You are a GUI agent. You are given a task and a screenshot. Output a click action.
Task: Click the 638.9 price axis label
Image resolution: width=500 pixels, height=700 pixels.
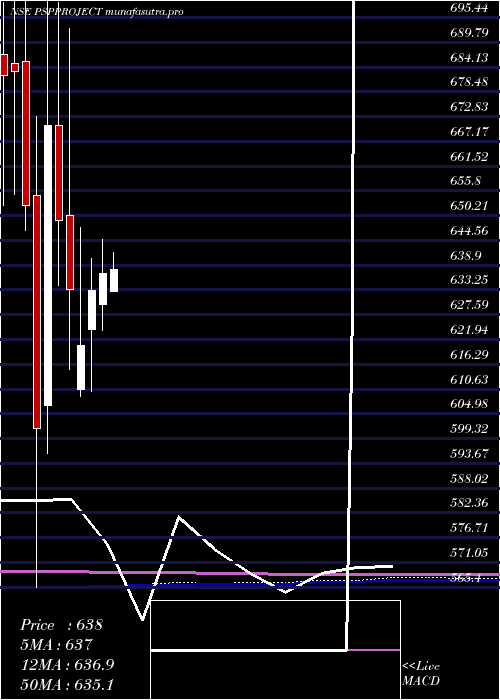click(465, 256)
